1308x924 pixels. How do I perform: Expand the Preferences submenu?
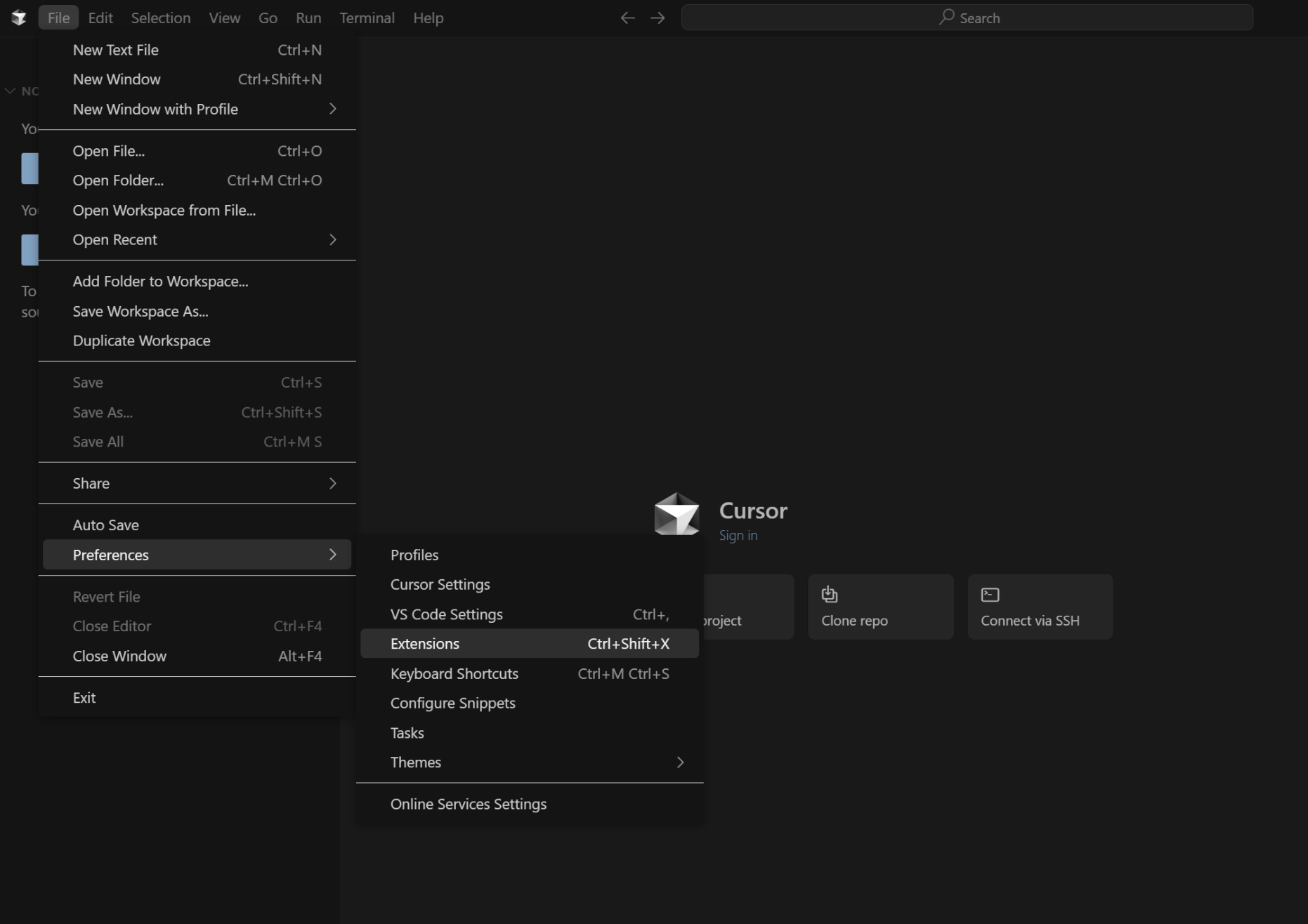coord(197,555)
